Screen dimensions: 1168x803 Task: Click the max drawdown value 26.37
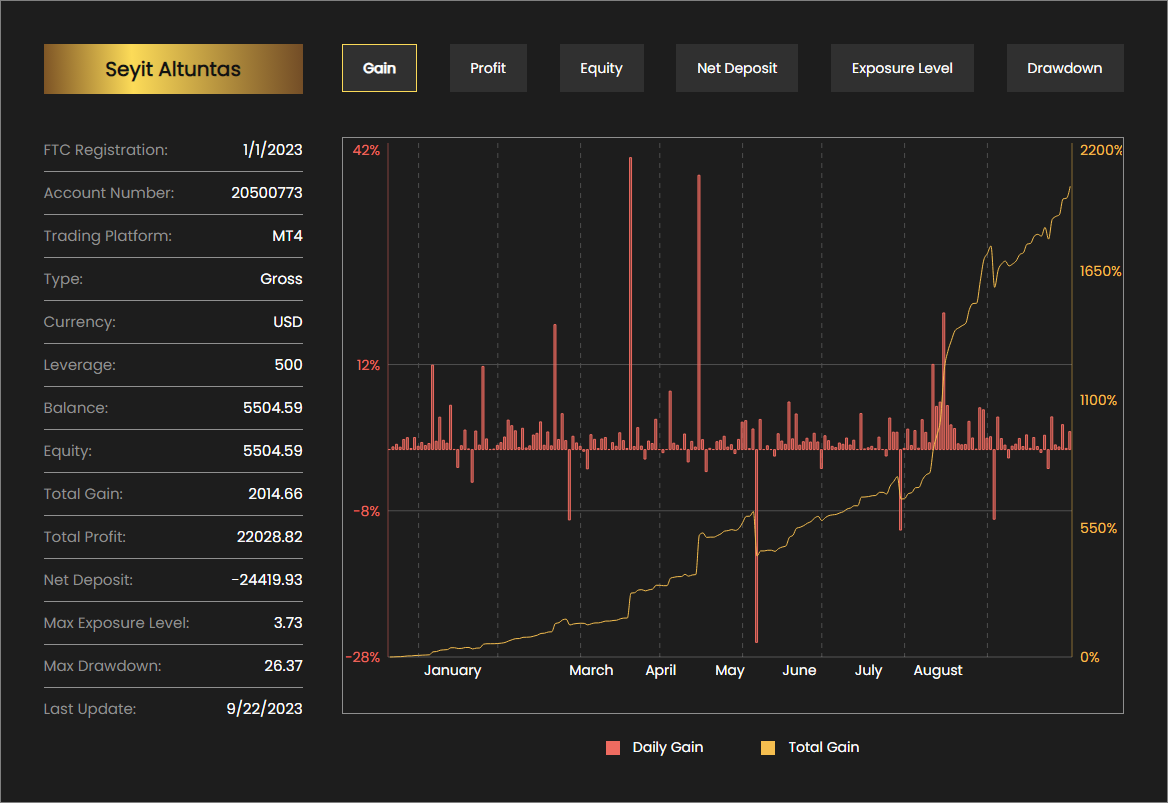tap(284, 666)
